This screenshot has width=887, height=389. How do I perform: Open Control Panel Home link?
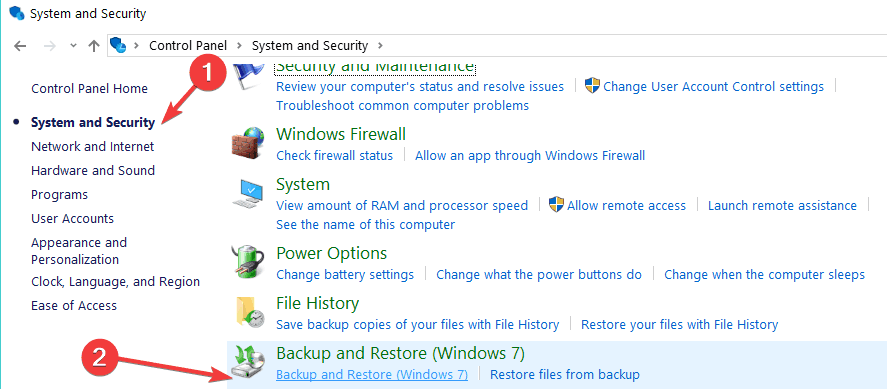click(89, 89)
